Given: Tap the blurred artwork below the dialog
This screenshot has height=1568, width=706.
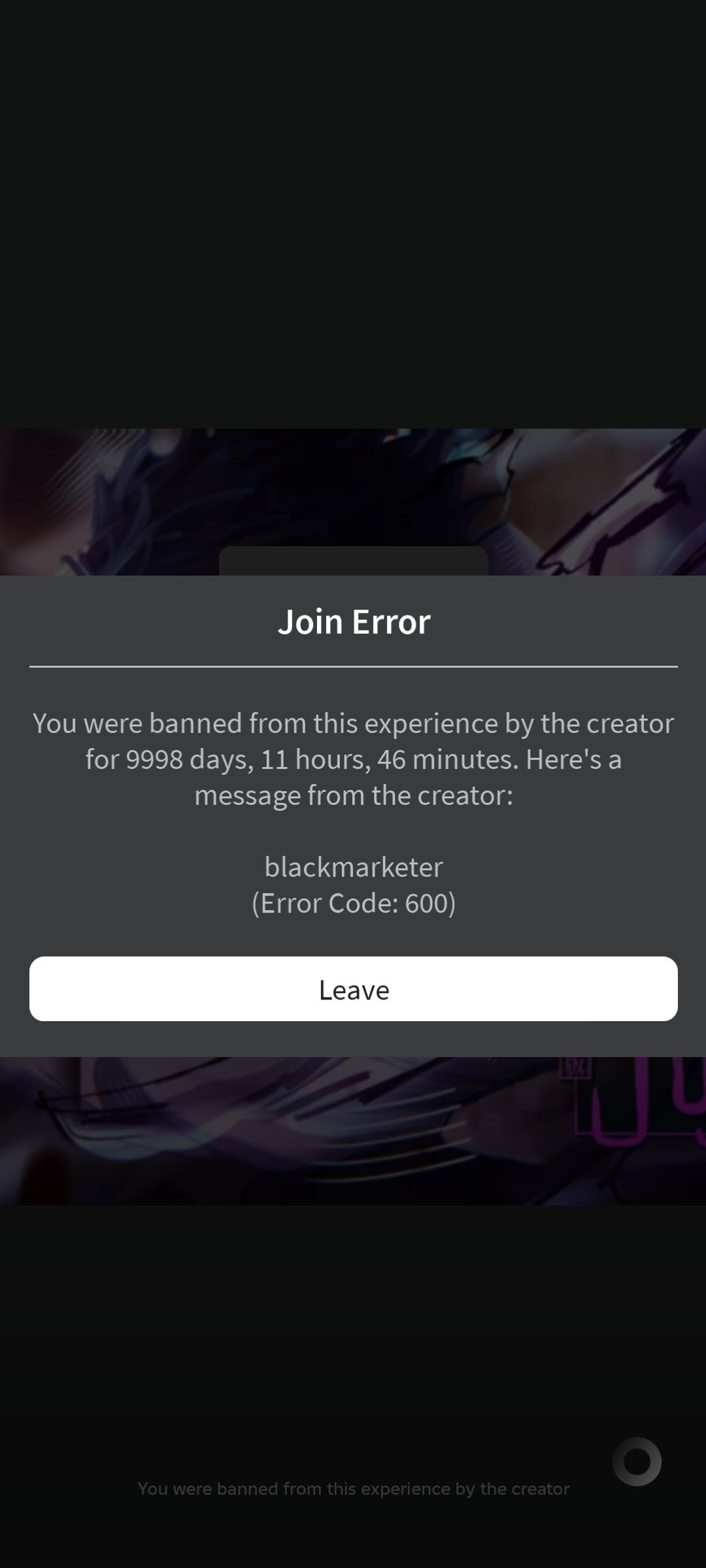Looking at the screenshot, I should click(353, 1131).
